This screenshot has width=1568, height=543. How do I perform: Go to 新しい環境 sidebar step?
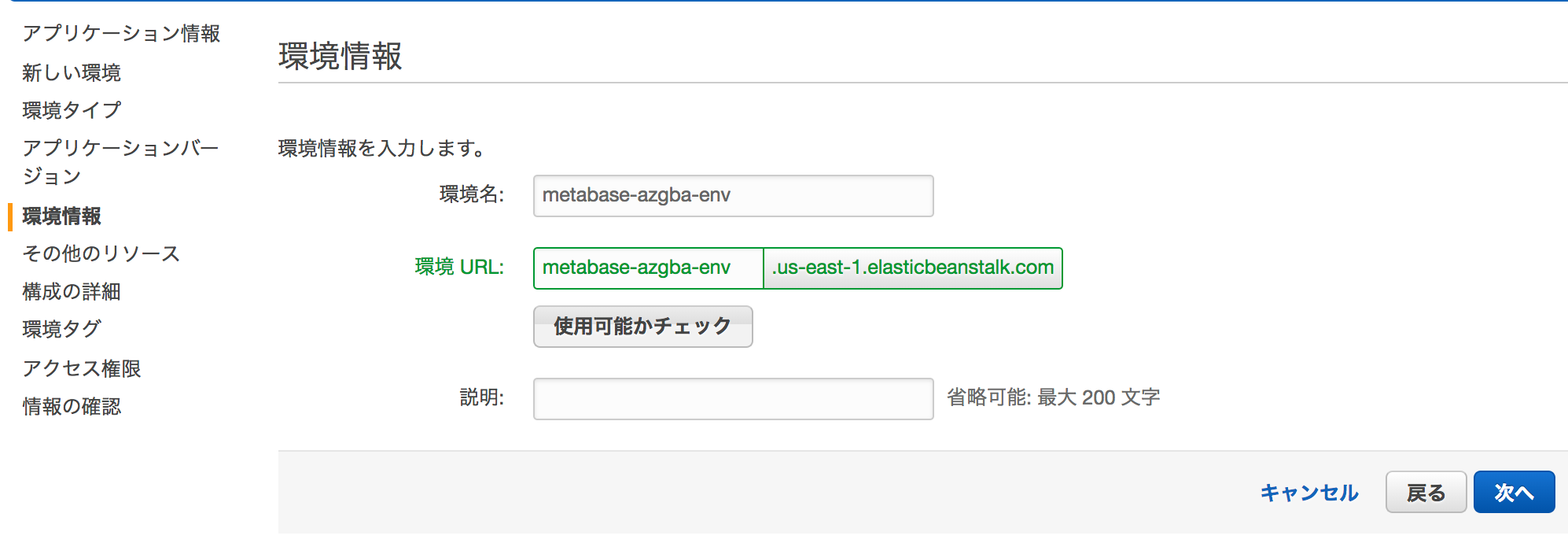pyautogui.click(x=72, y=72)
